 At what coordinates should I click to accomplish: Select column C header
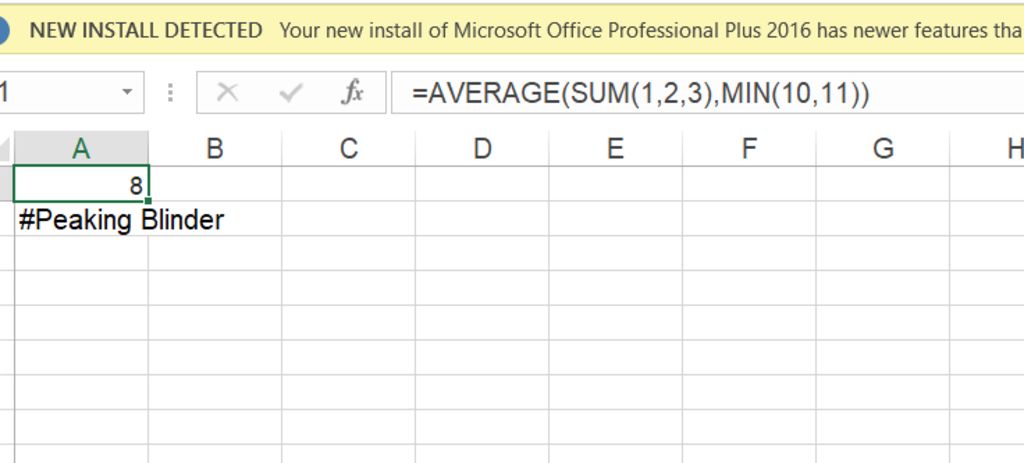(x=348, y=149)
